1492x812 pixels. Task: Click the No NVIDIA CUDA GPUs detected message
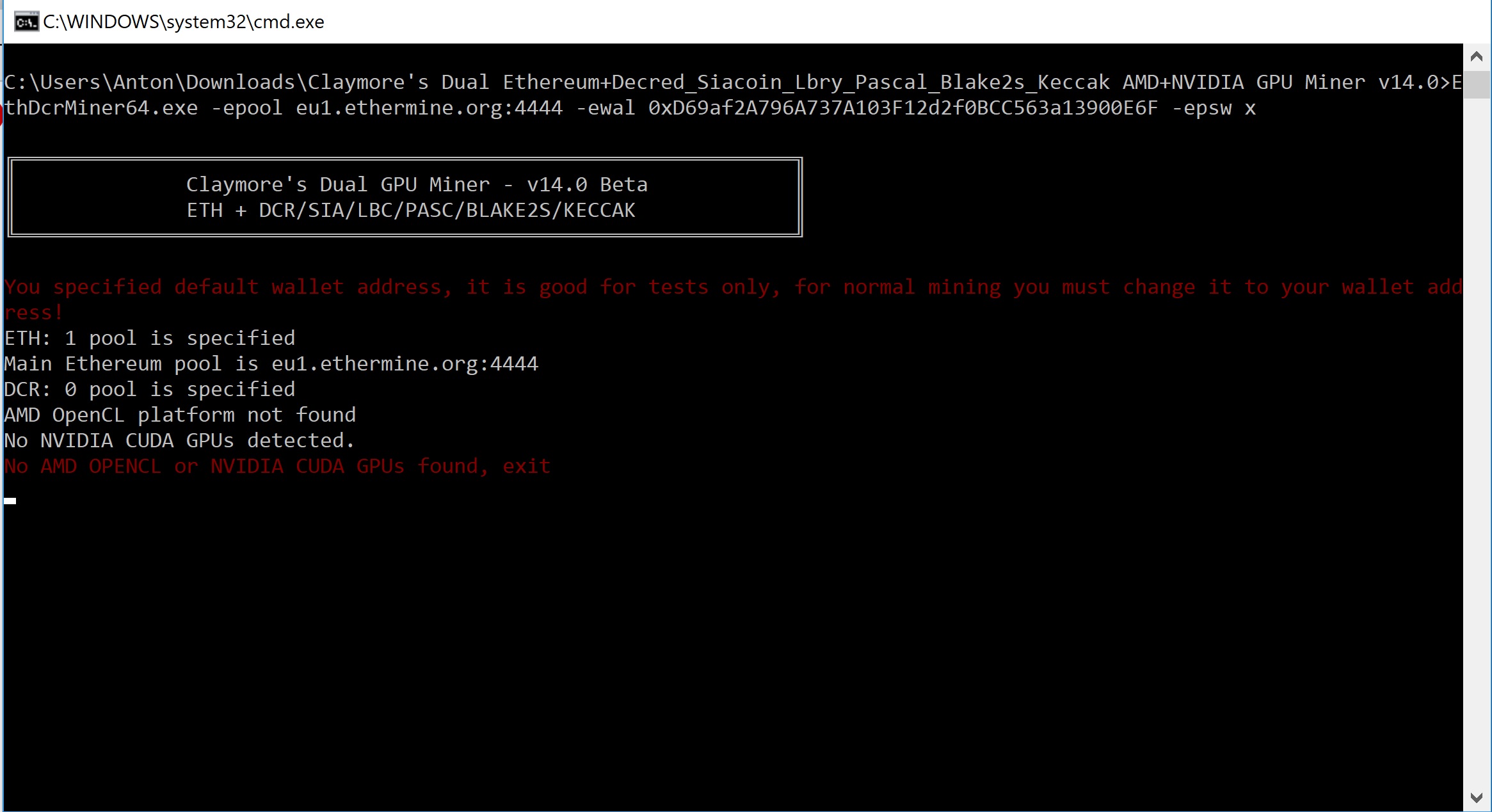(180, 440)
